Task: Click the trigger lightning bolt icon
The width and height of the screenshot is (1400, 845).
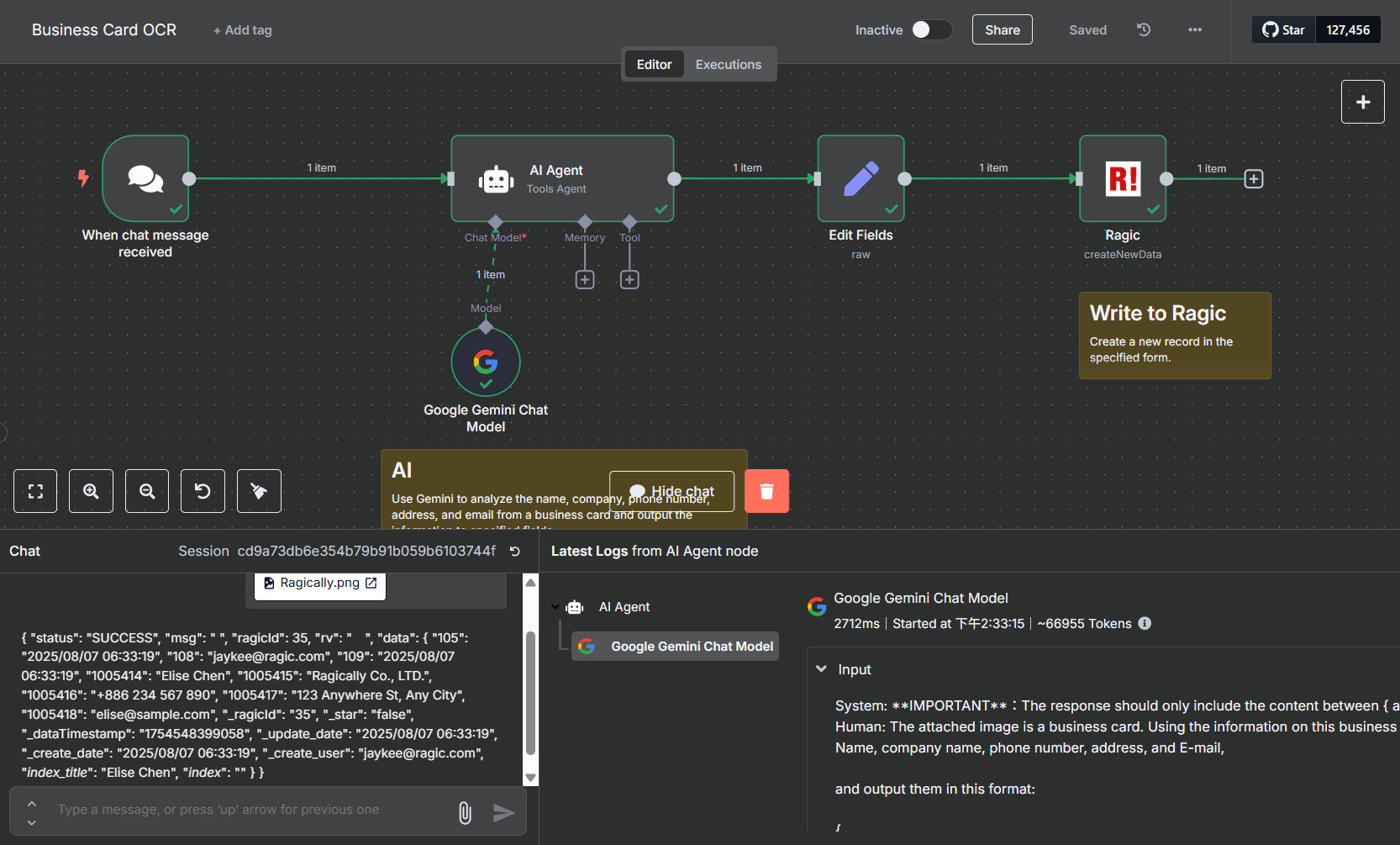Action: pos(83,178)
